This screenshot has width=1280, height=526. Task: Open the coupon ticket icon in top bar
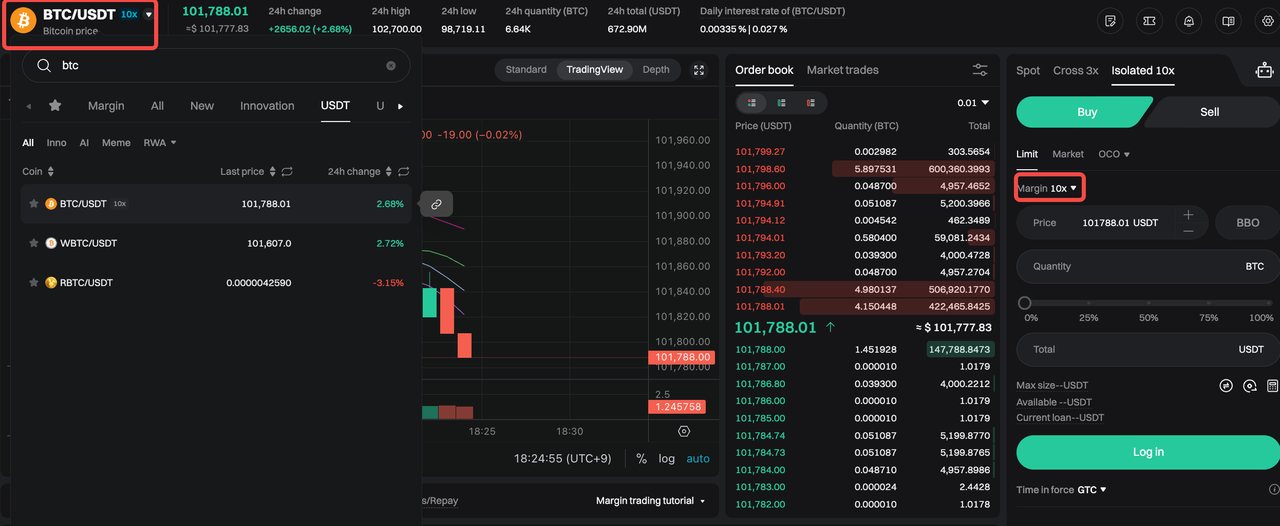[x=1150, y=20]
